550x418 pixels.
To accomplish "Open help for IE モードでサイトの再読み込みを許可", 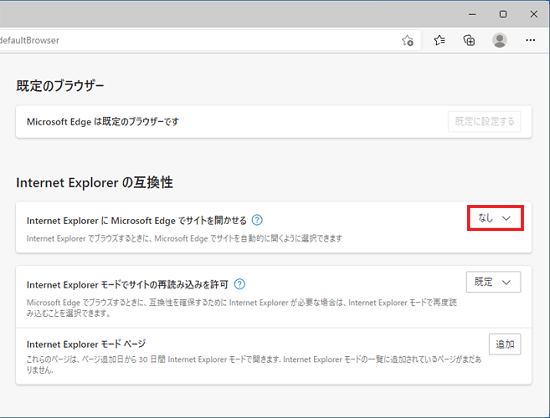I will pos(240,284).
